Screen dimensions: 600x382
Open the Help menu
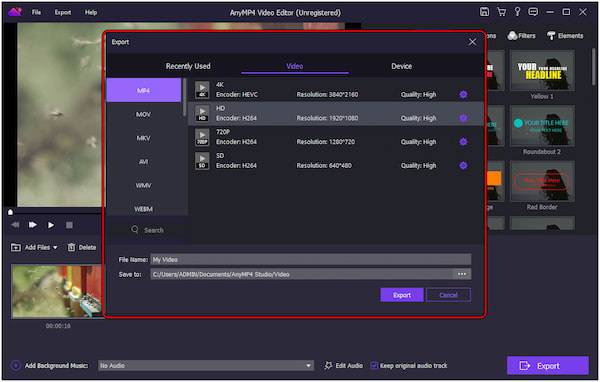[91, 12]
